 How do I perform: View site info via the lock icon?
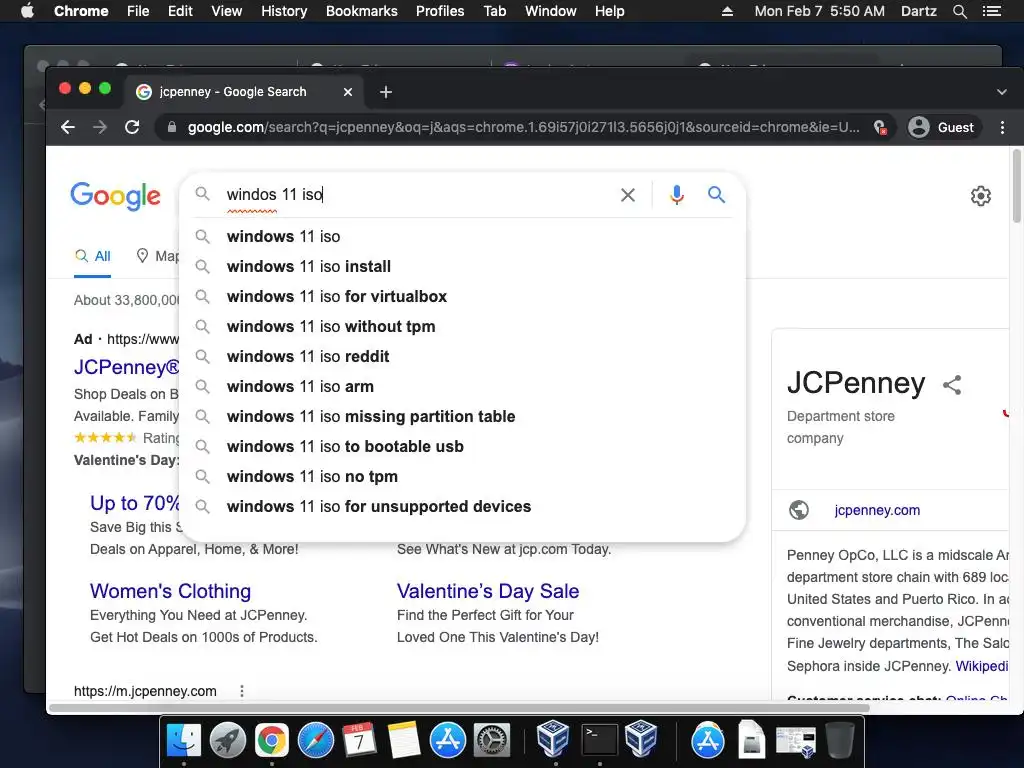[172, 127]
